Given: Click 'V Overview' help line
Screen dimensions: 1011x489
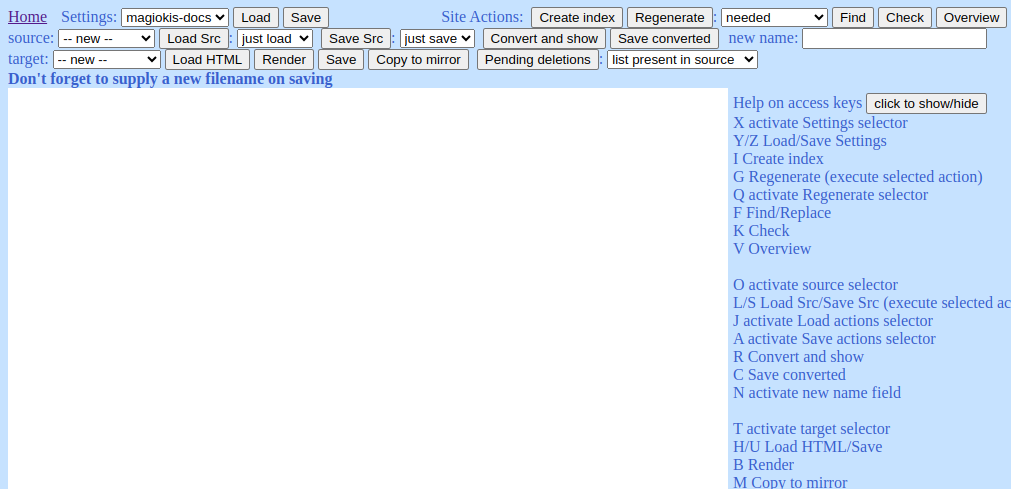Looking at the screenshot, I should pos(772,249).
